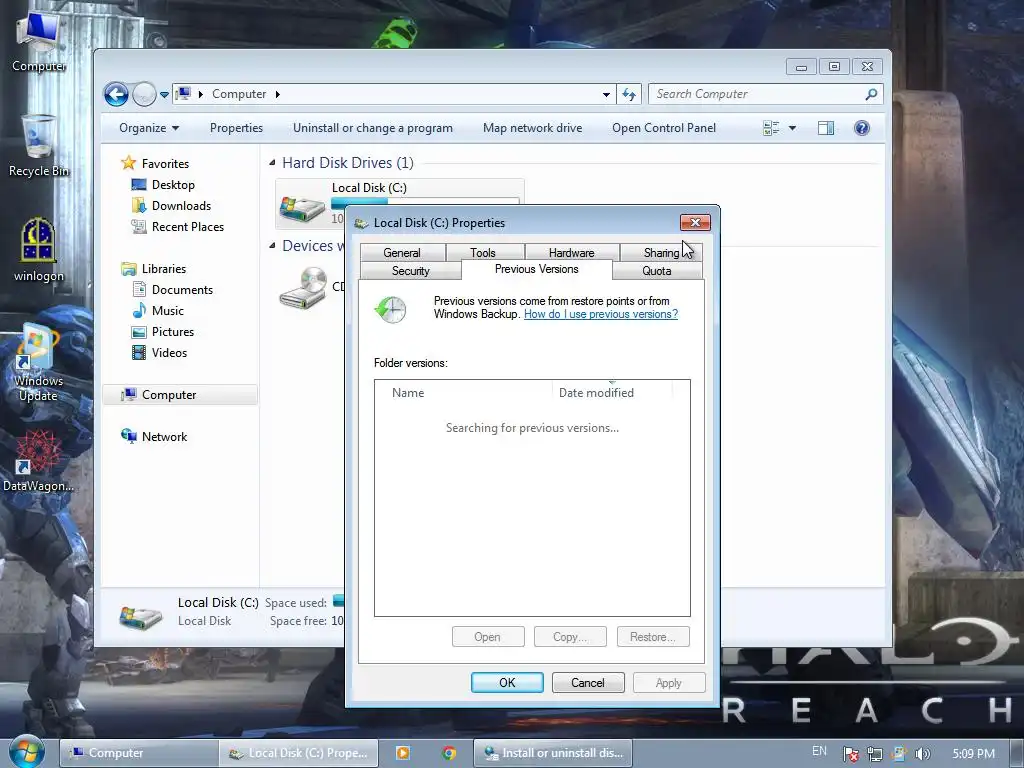The image size is (1024, 768).
Task: Select Favorites in navigation pane
Action: tap(155, 163)
